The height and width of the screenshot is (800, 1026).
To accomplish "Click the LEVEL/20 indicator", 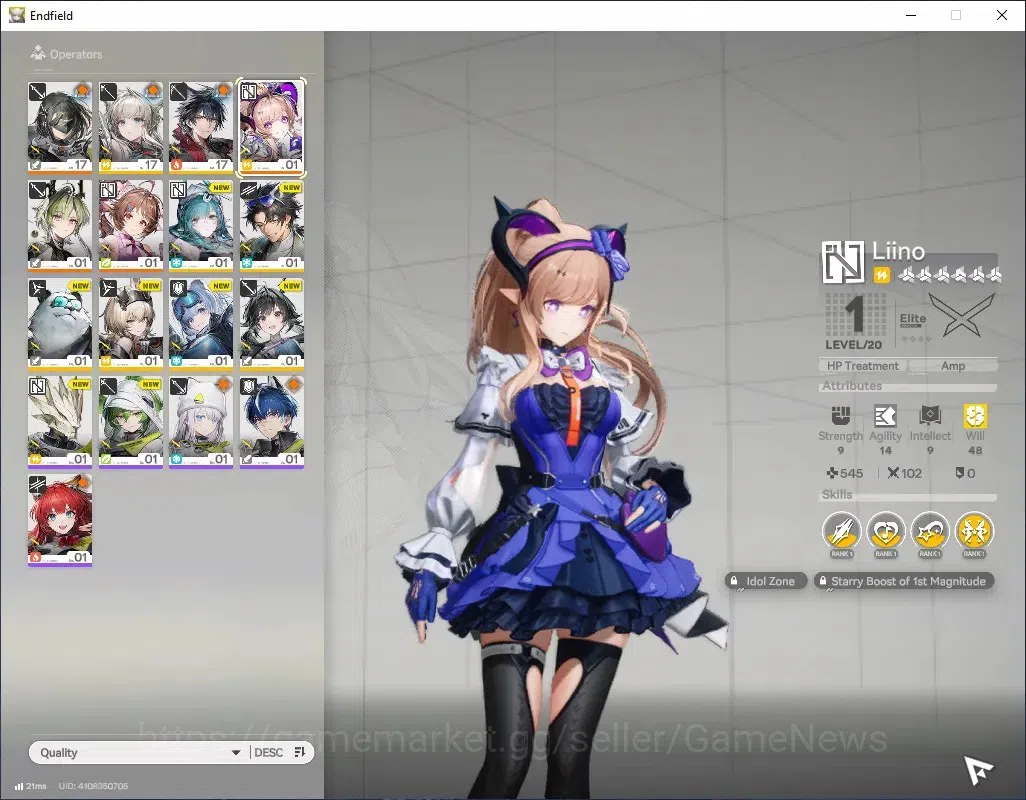I will 853,344.
